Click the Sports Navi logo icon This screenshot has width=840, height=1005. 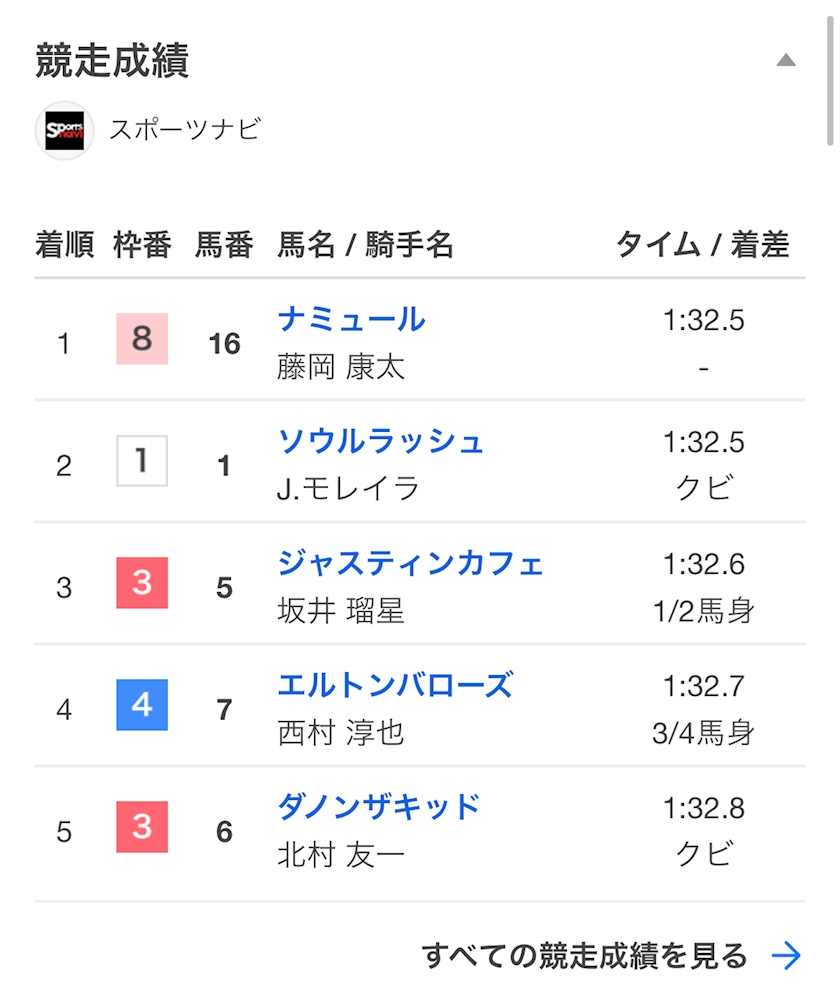point(65,131)
